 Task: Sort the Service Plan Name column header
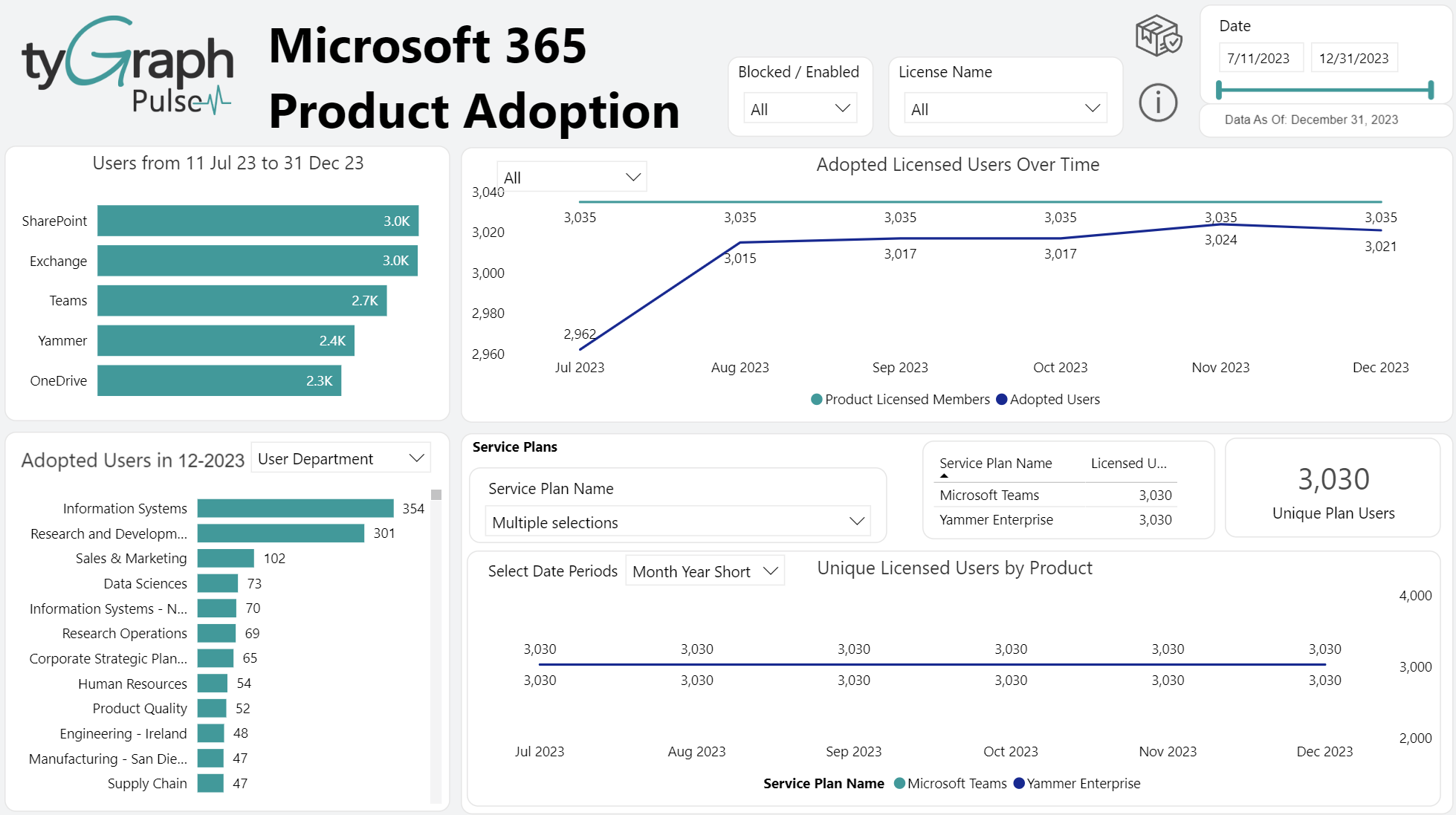pos(995,463)
